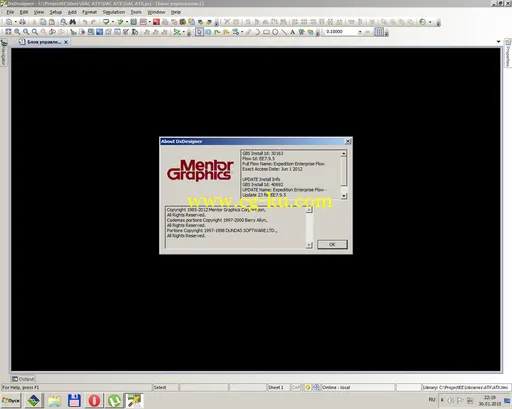Select the Arc drawing tool
512x409 pixels.
(257, 32)
